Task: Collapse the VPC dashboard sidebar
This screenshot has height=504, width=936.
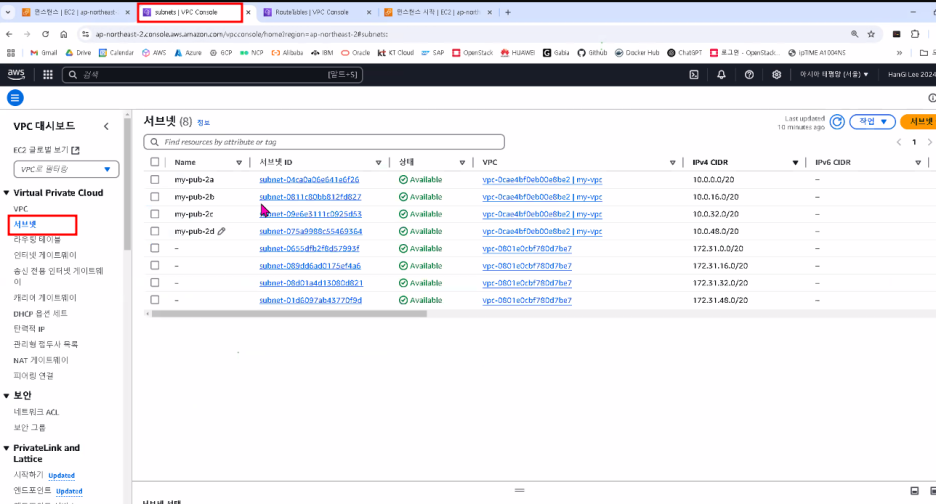Action: point(106,127)
